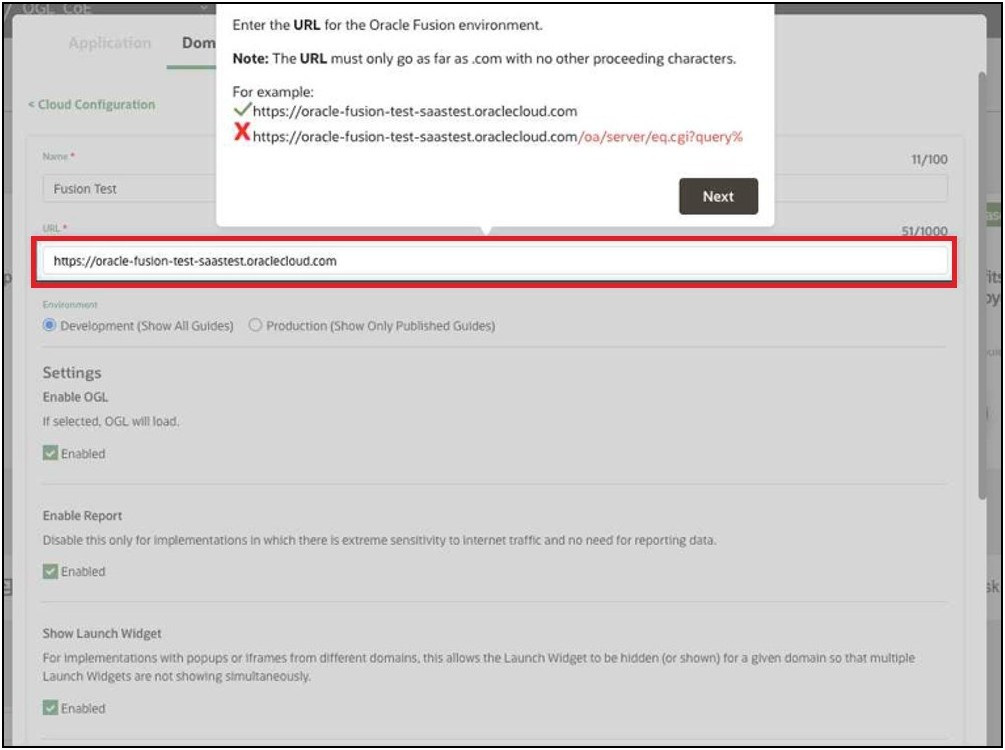Toggle the Show Launch Widget Enabled checkbox

point(50,708)
